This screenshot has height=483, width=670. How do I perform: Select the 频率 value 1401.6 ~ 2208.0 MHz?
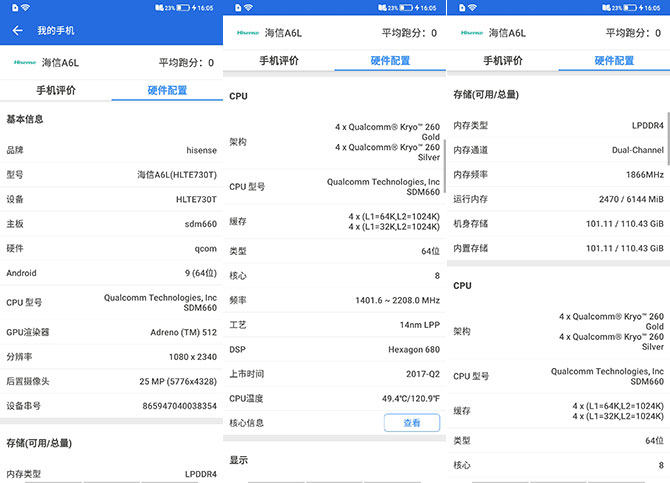(397, 300)
